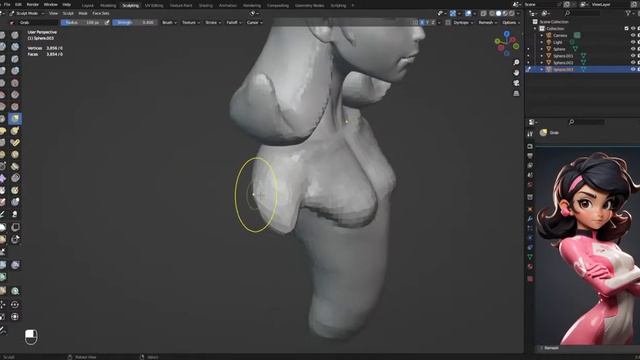Viewport: 640px width, 360px height.
Task: Toggle Y axis symmetry
Action: (x=427, y=22)
